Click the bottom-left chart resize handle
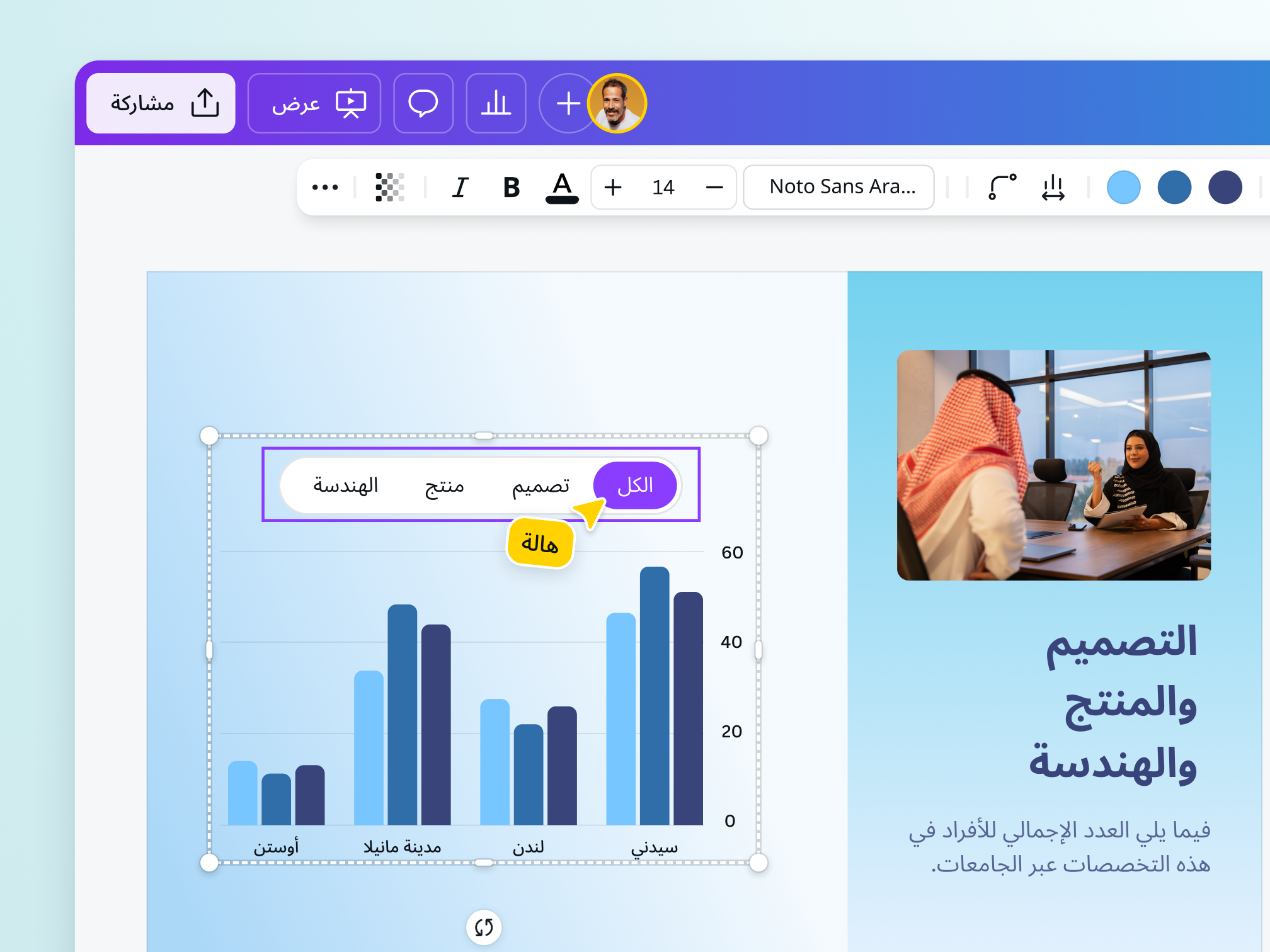The width and height of the screenshot is (1270, 952). pyautogui.click(x=209, y=863)
